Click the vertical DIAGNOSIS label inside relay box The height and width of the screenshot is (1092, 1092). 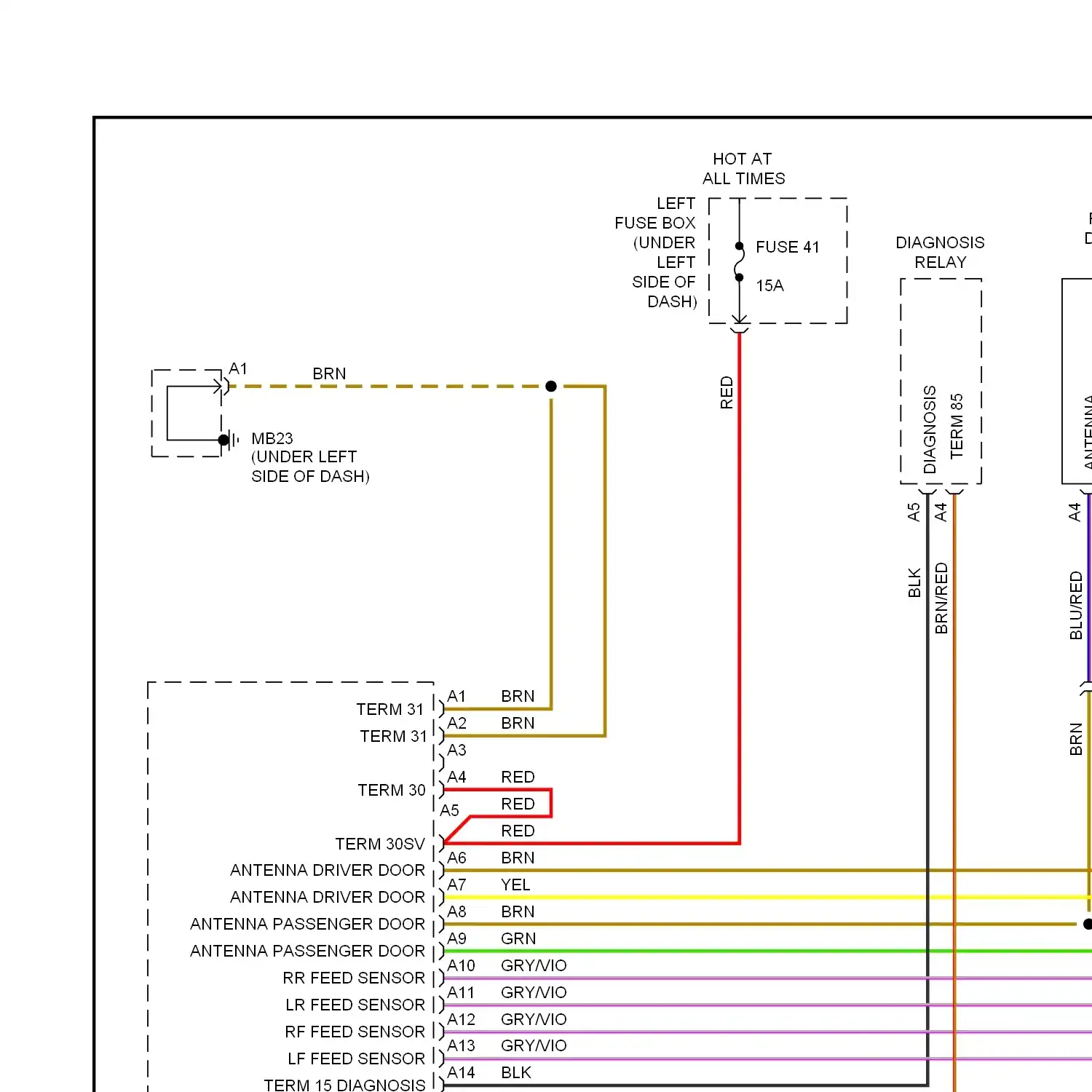click(930, 430)
